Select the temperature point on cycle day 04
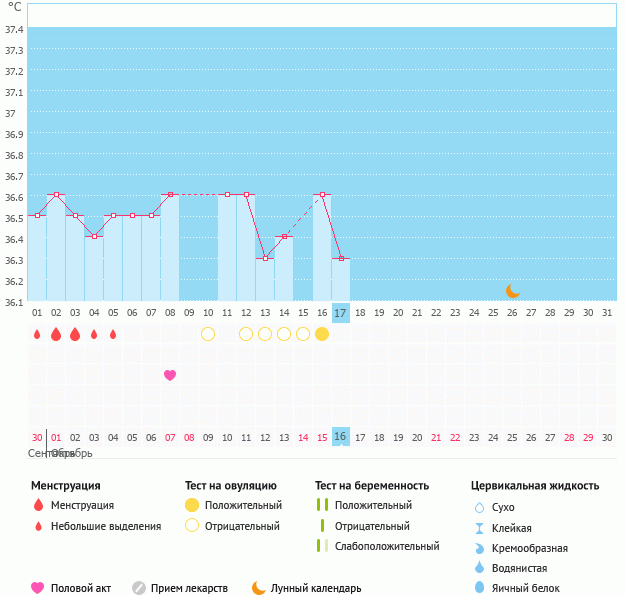Screen dimensions: 626x595 [x=94, y=236]
